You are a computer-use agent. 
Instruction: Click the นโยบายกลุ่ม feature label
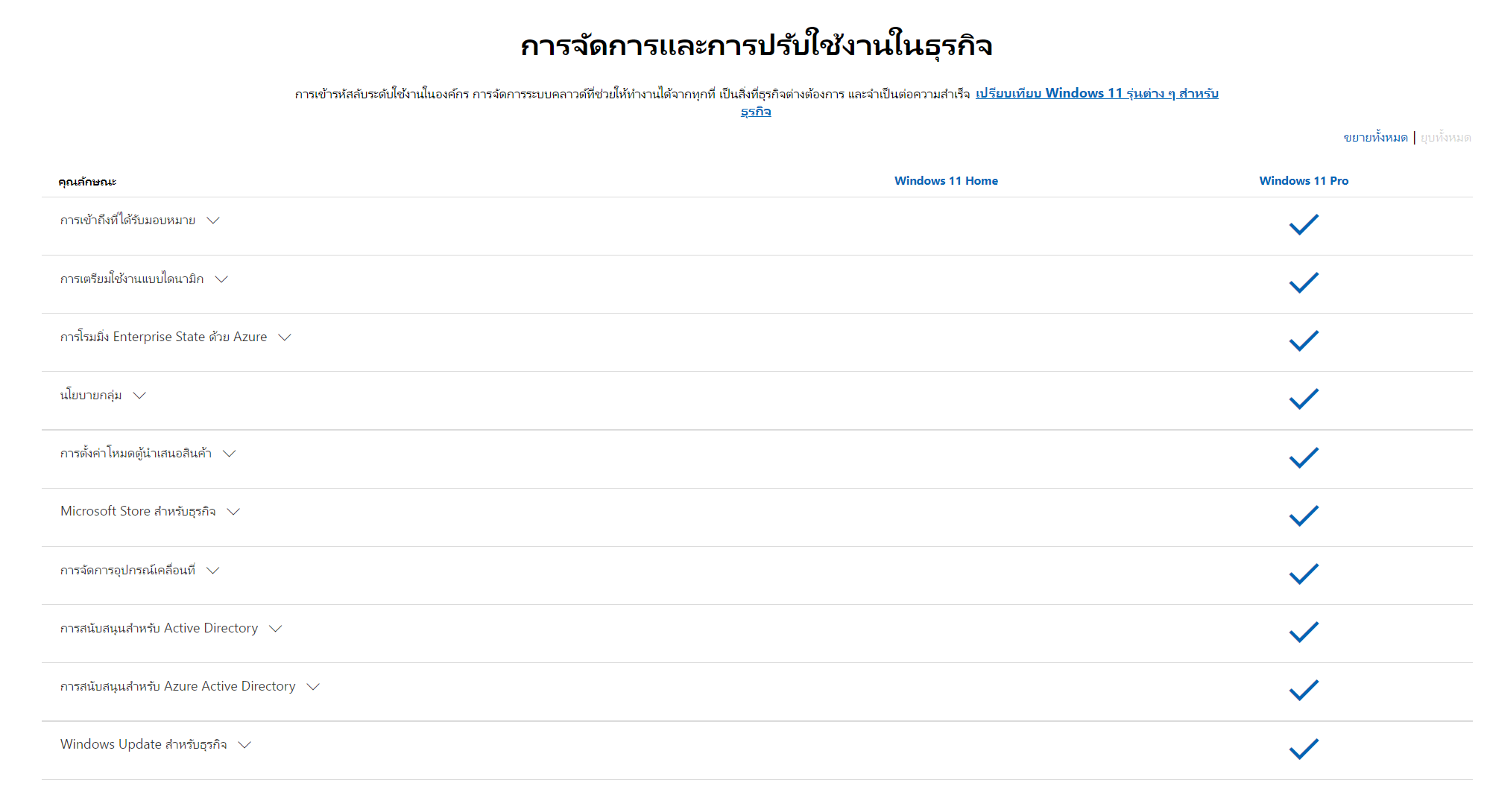pos(91,396)
